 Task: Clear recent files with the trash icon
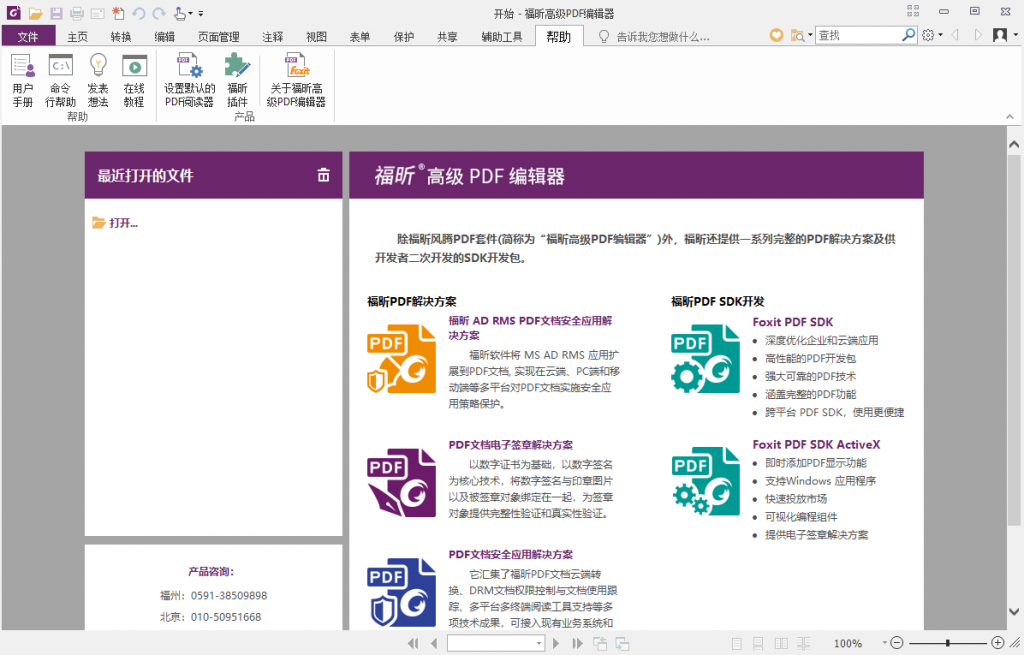pos(323,175)
